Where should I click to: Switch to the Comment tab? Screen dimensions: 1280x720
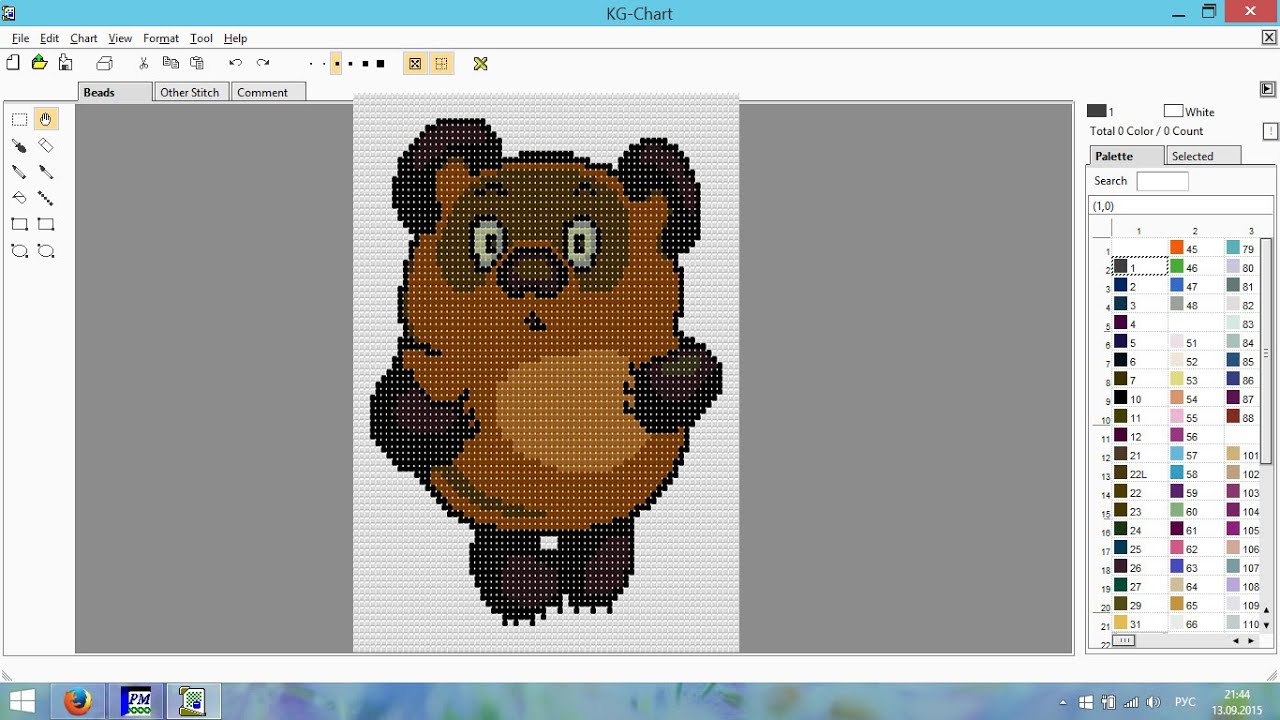(268, 92)
